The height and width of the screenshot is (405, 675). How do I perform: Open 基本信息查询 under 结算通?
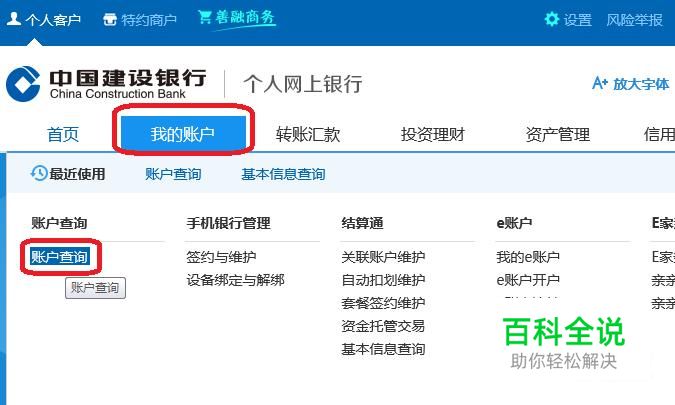[x=383, y=349]
